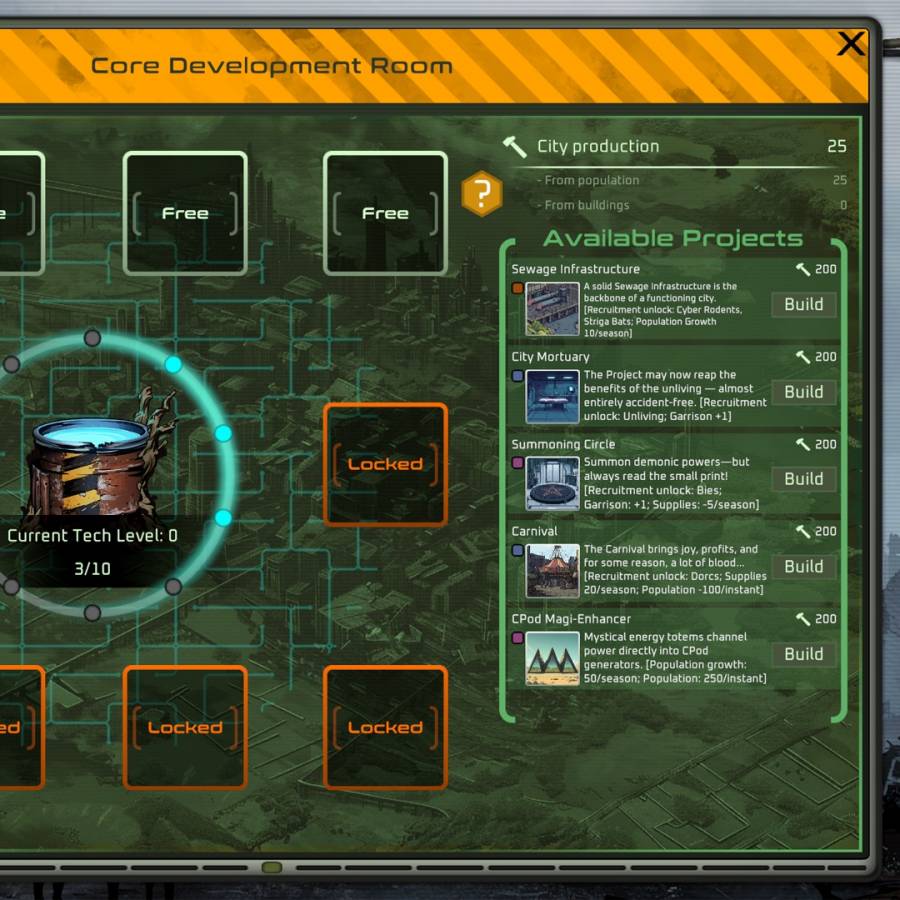Click the magenta category square for CPod Magi-Enhancer
900x900 pixels.
(517, 638)
